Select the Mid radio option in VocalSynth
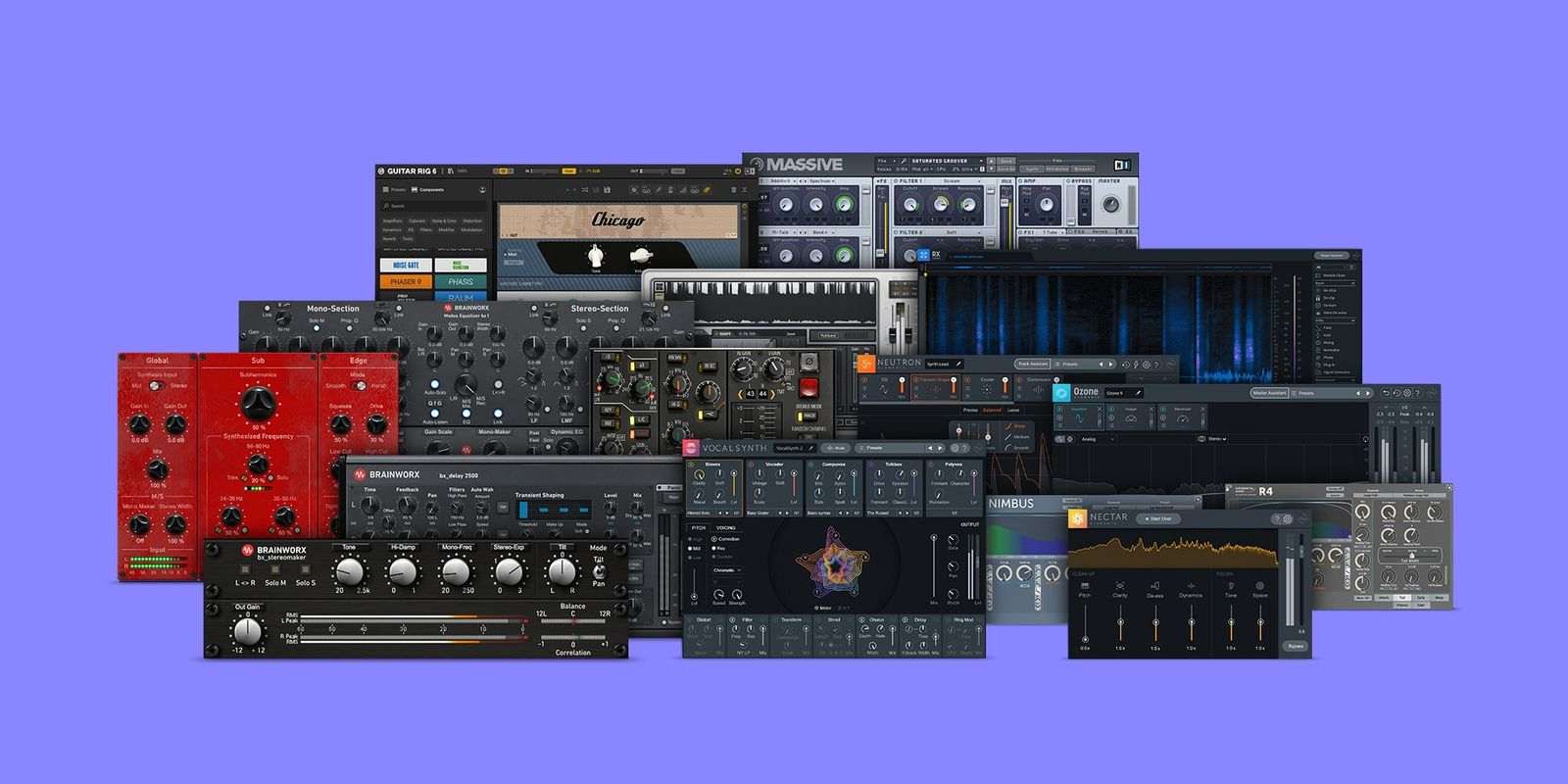The height and width of the screenshot is (784, 1568). 692,549
